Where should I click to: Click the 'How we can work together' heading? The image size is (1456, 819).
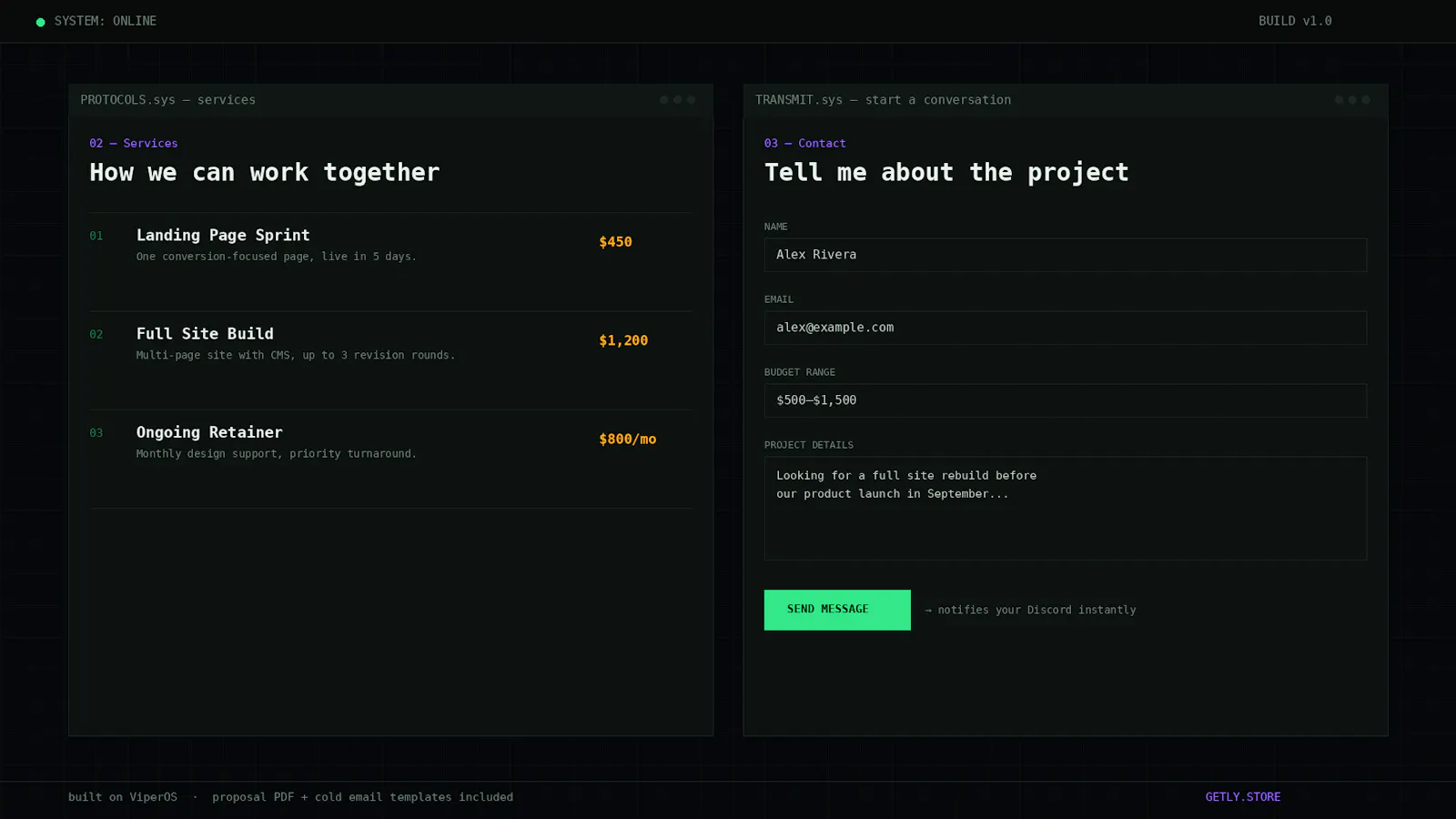click(x=265, y=173)
